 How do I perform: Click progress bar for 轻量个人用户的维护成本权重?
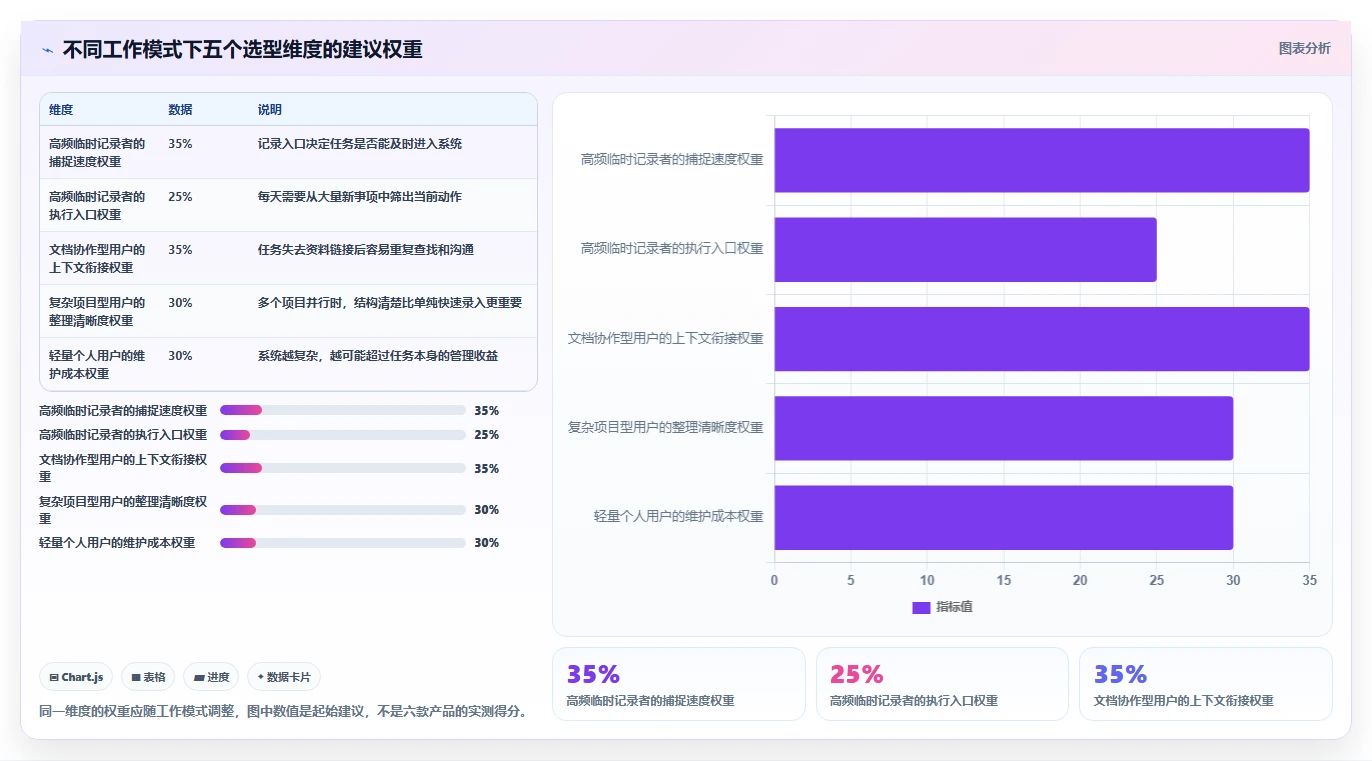[x=343, y=543]
